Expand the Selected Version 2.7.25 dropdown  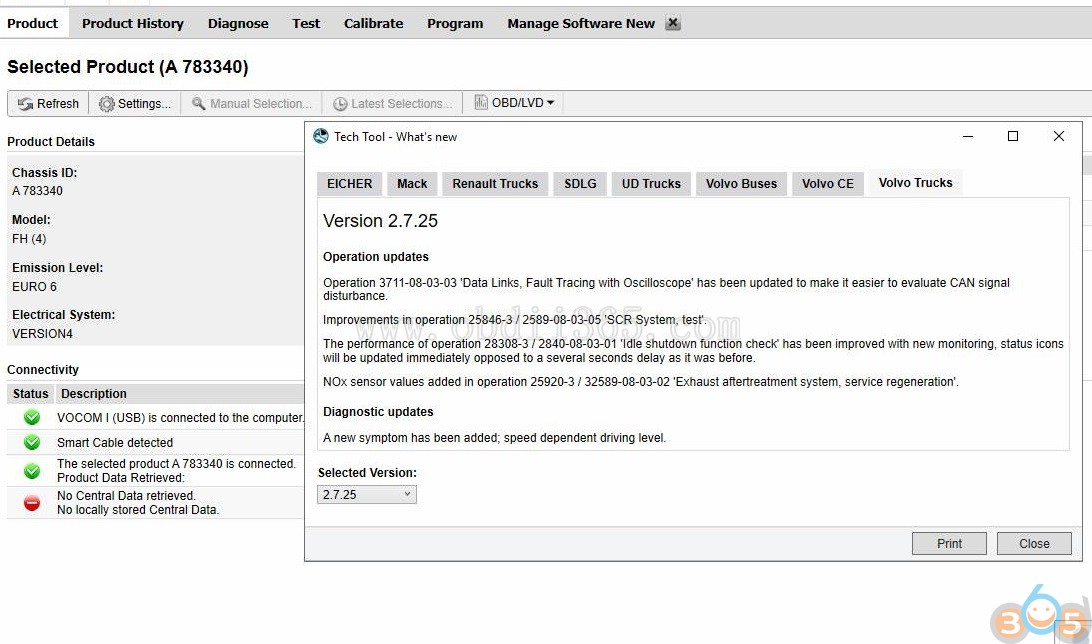[x=367, y=494]
